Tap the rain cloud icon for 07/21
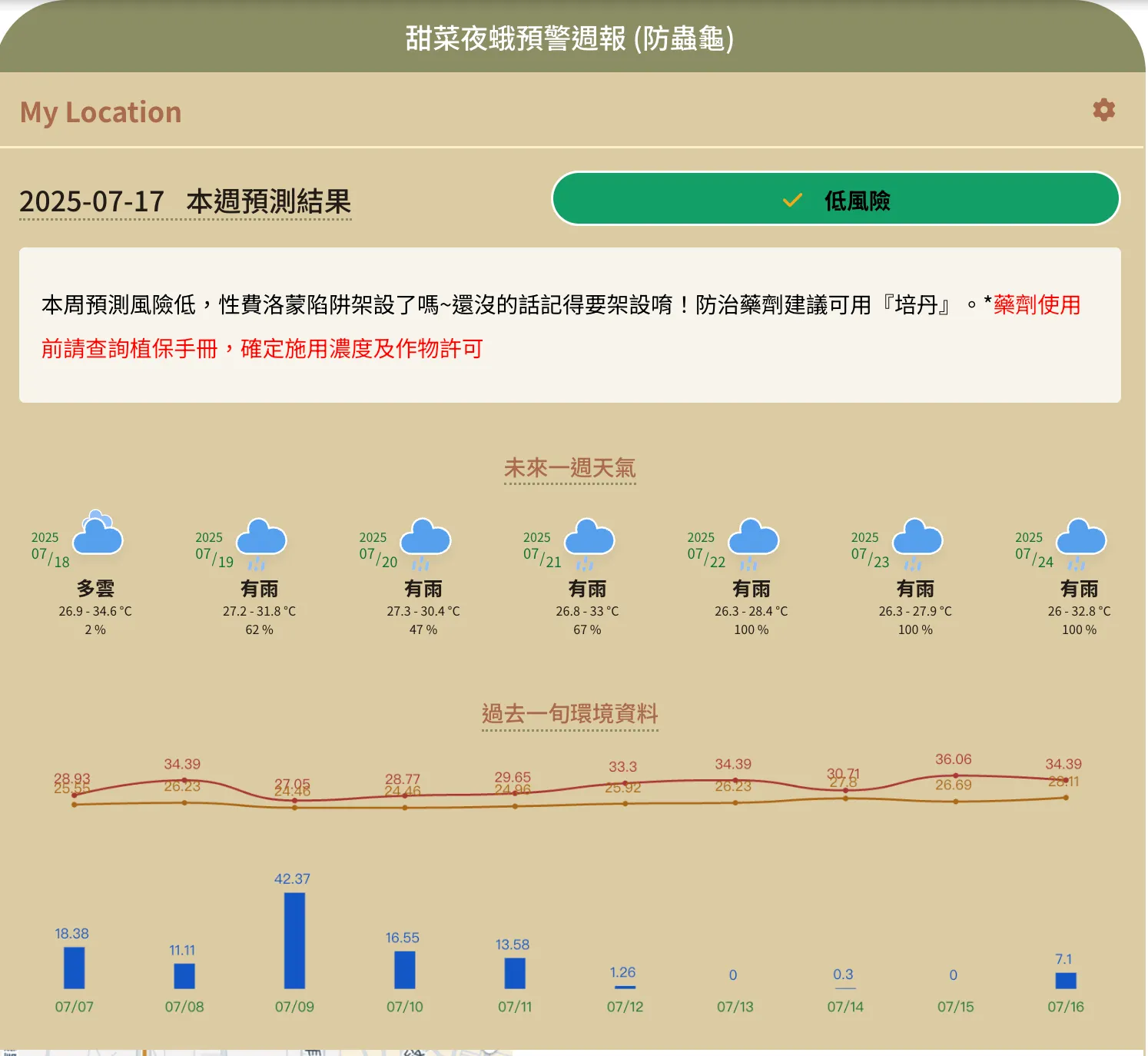 589,541
